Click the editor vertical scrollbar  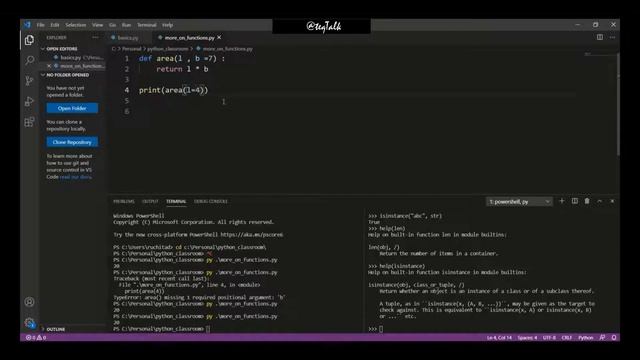click(x=618, y=104)
